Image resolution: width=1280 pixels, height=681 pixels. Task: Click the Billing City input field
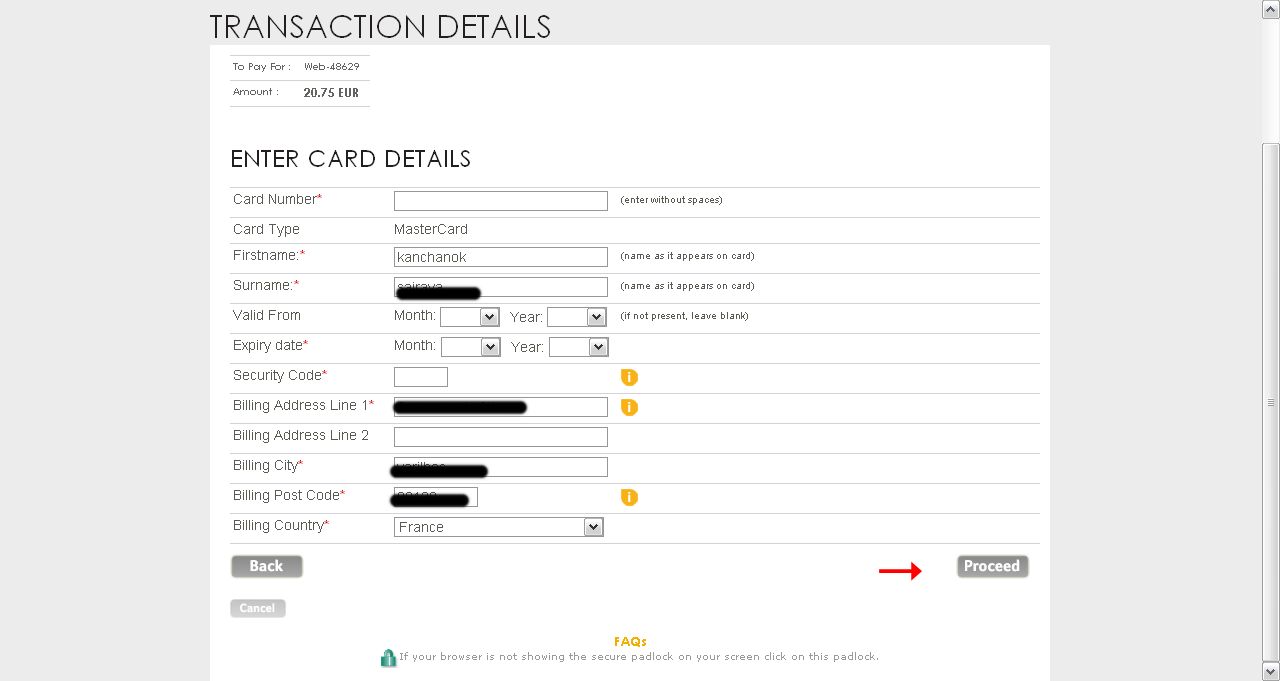501,467
